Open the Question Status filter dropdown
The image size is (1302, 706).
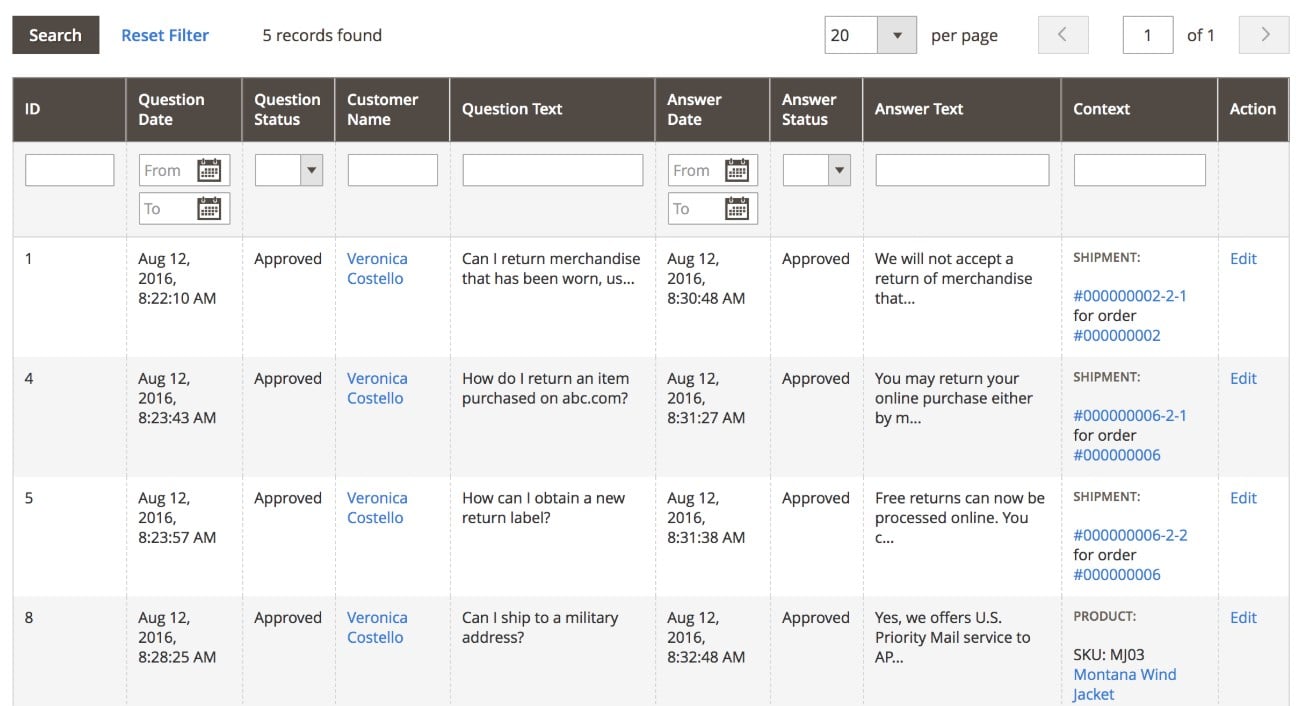tap(289, 170)
